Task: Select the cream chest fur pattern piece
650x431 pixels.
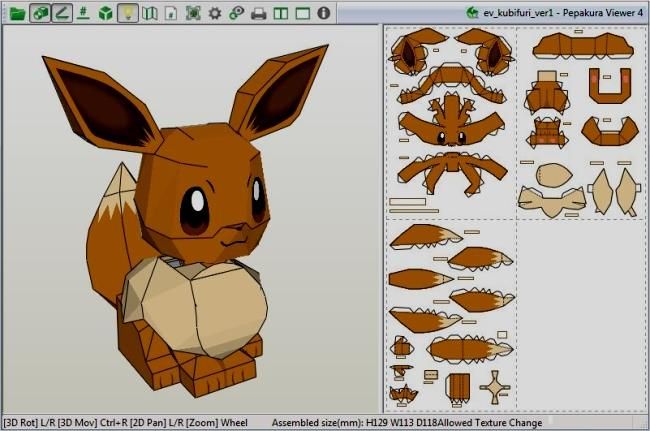Action: coord(552,202)
